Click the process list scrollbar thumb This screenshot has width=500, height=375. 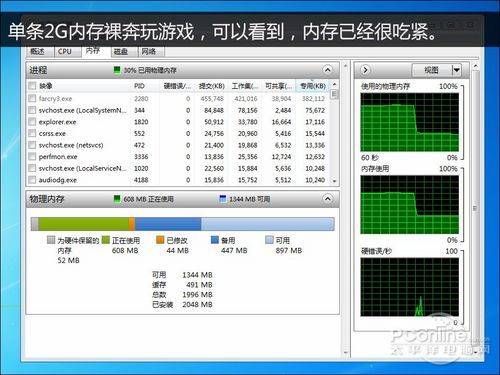coord(334,94)
